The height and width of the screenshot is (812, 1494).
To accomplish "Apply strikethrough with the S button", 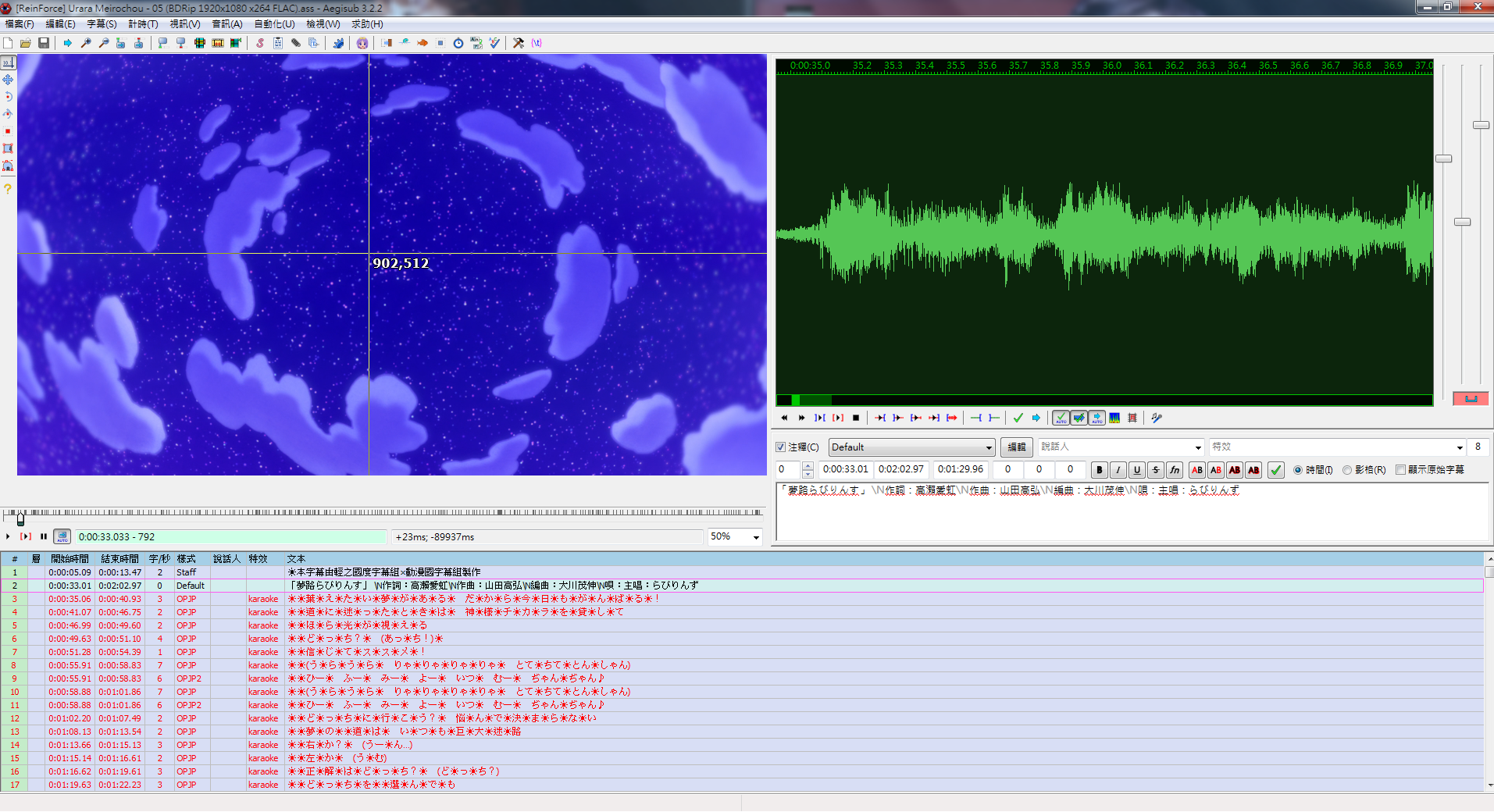I will (x=1156, y=470).
